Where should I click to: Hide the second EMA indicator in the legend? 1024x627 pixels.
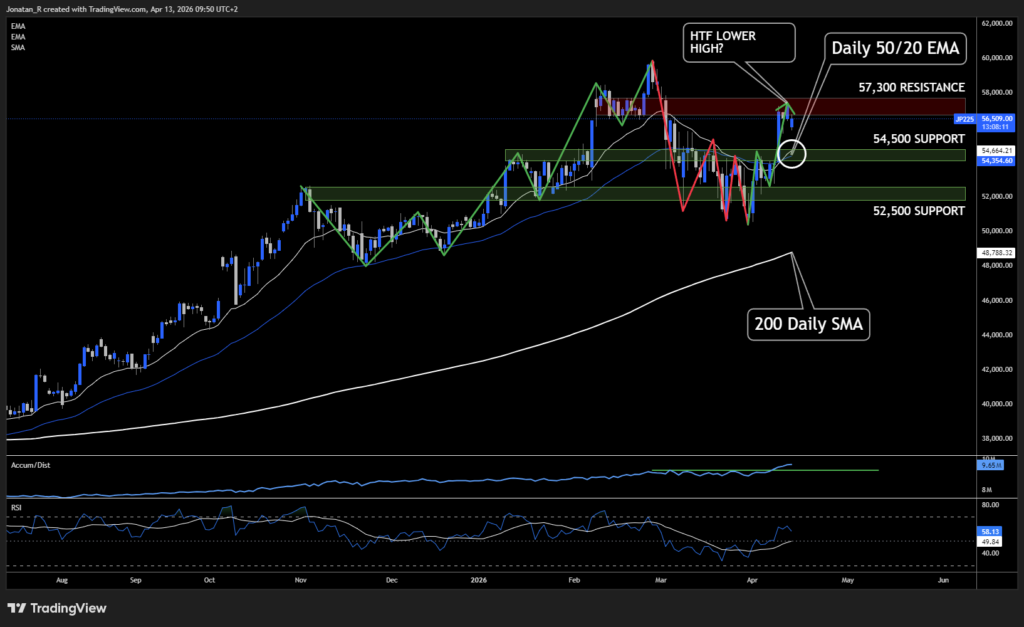tap(18, 37)
